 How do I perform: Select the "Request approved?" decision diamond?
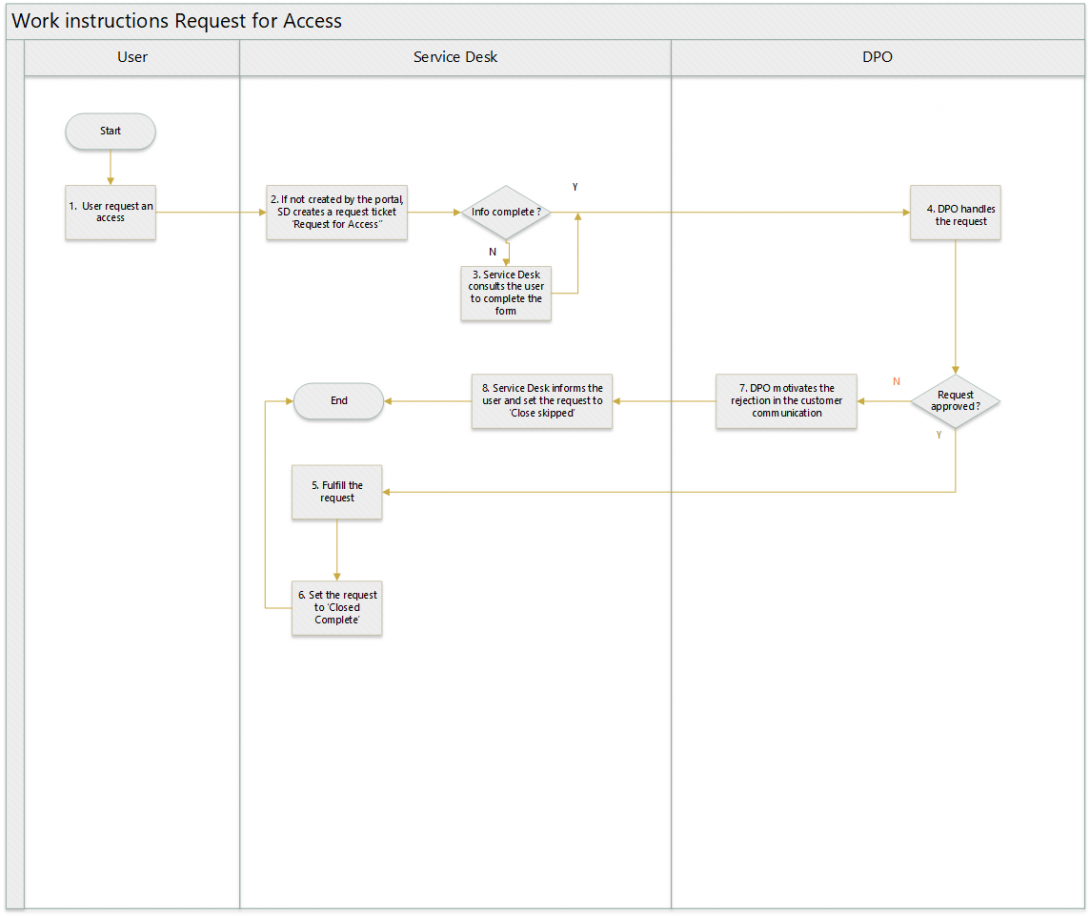(x=955, y=401)
